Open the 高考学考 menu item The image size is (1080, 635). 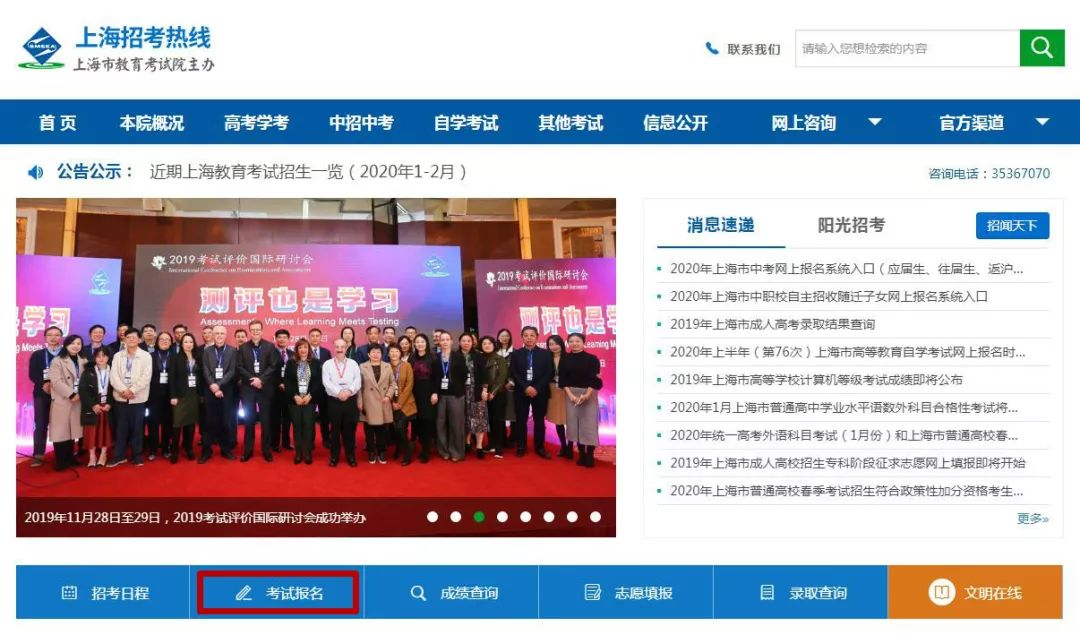coord(256,123)
